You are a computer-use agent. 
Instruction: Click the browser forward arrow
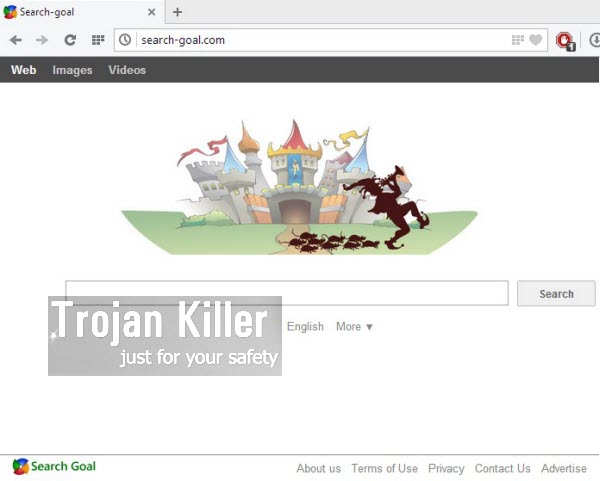[x=41, y=40]
